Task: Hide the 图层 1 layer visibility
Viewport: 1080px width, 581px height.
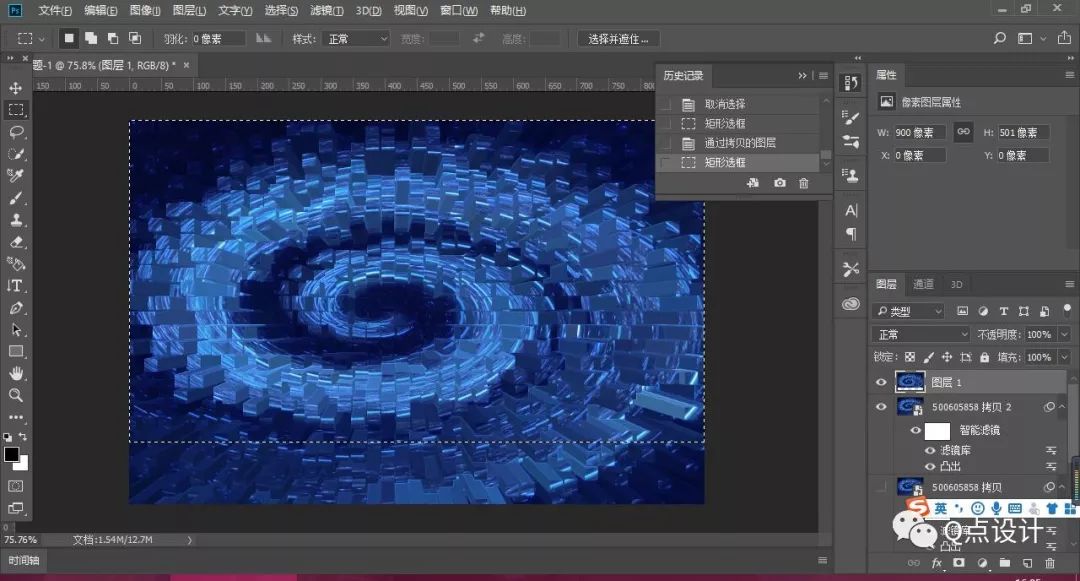Action: pos(881,382)
